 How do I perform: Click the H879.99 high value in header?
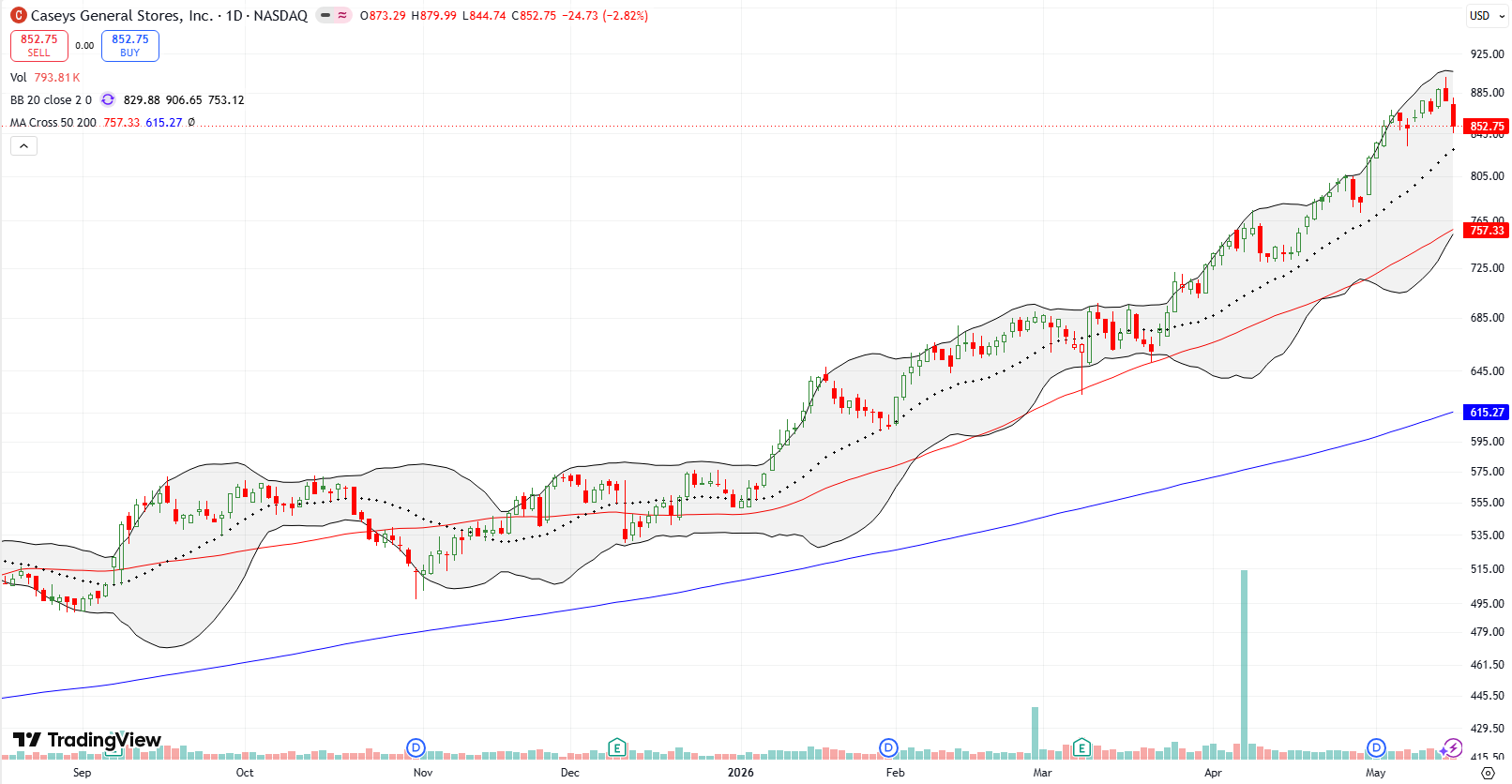[x=434, y=16]
